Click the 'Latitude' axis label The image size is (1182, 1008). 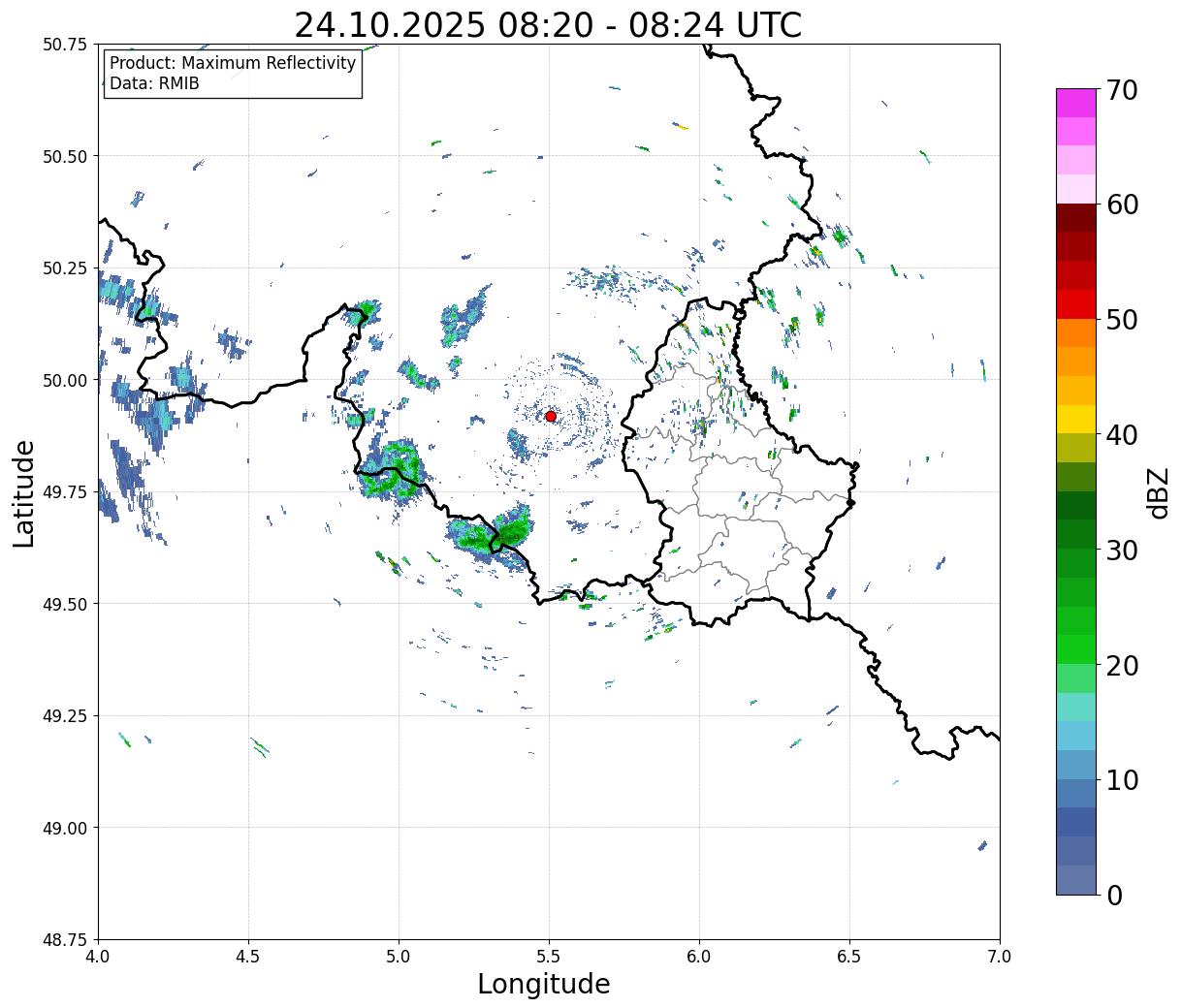24,492
